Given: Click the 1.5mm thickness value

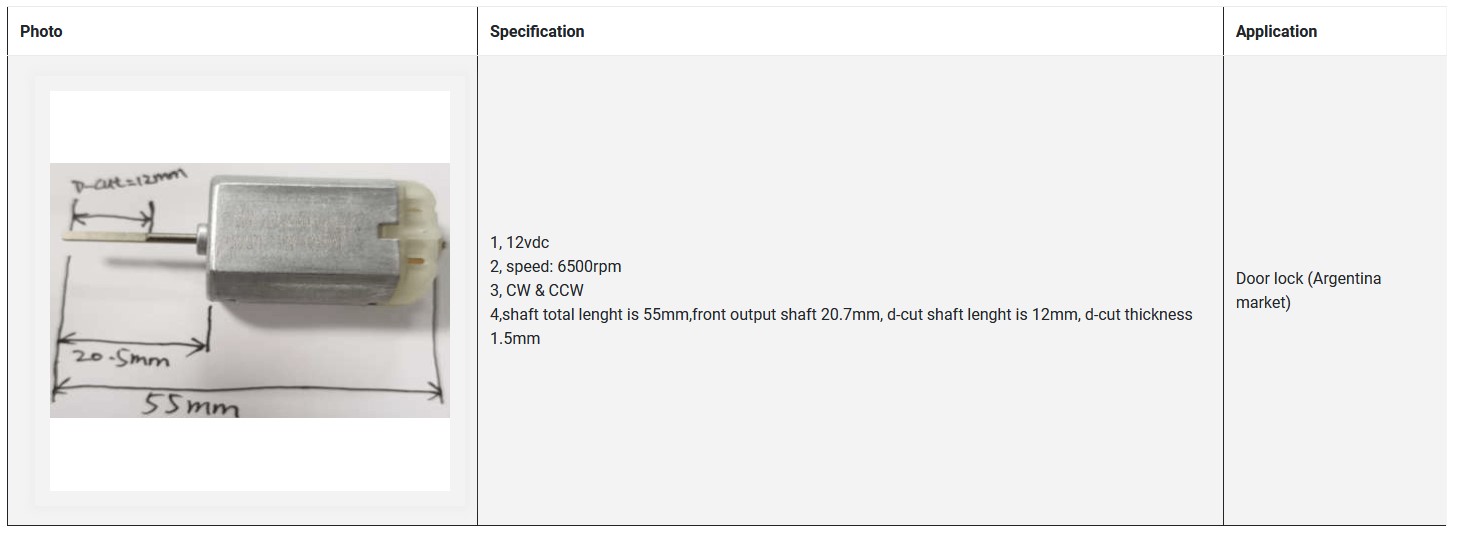Looking at the screenshot, I should point(514,338).
